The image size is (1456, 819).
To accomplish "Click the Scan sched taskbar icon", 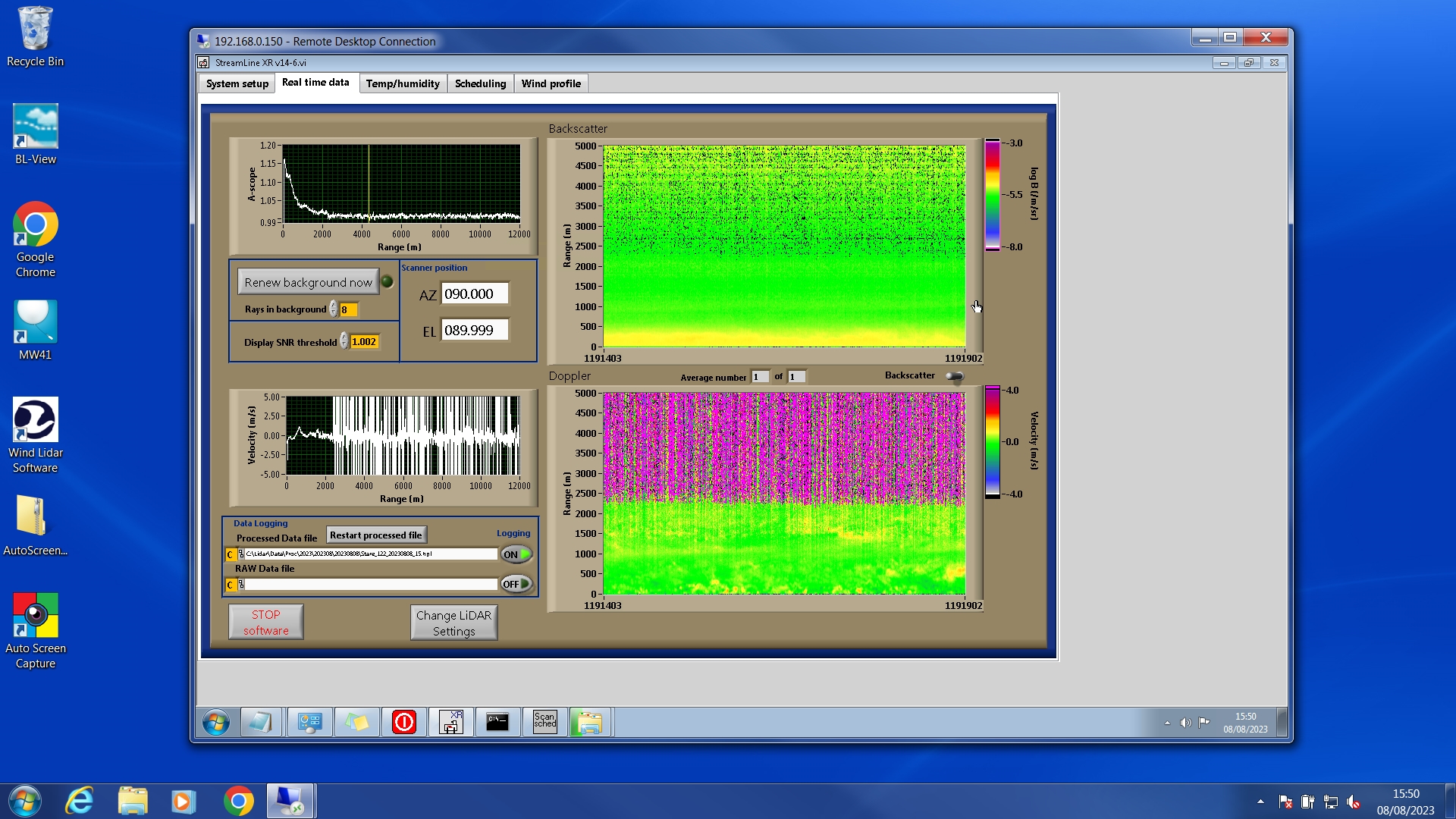I will tap(544, 722).
